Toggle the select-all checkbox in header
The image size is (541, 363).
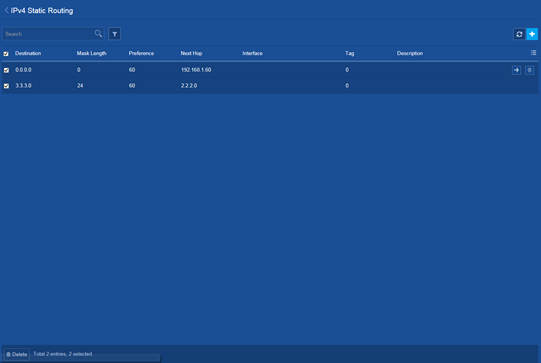[x=6, y=53]
